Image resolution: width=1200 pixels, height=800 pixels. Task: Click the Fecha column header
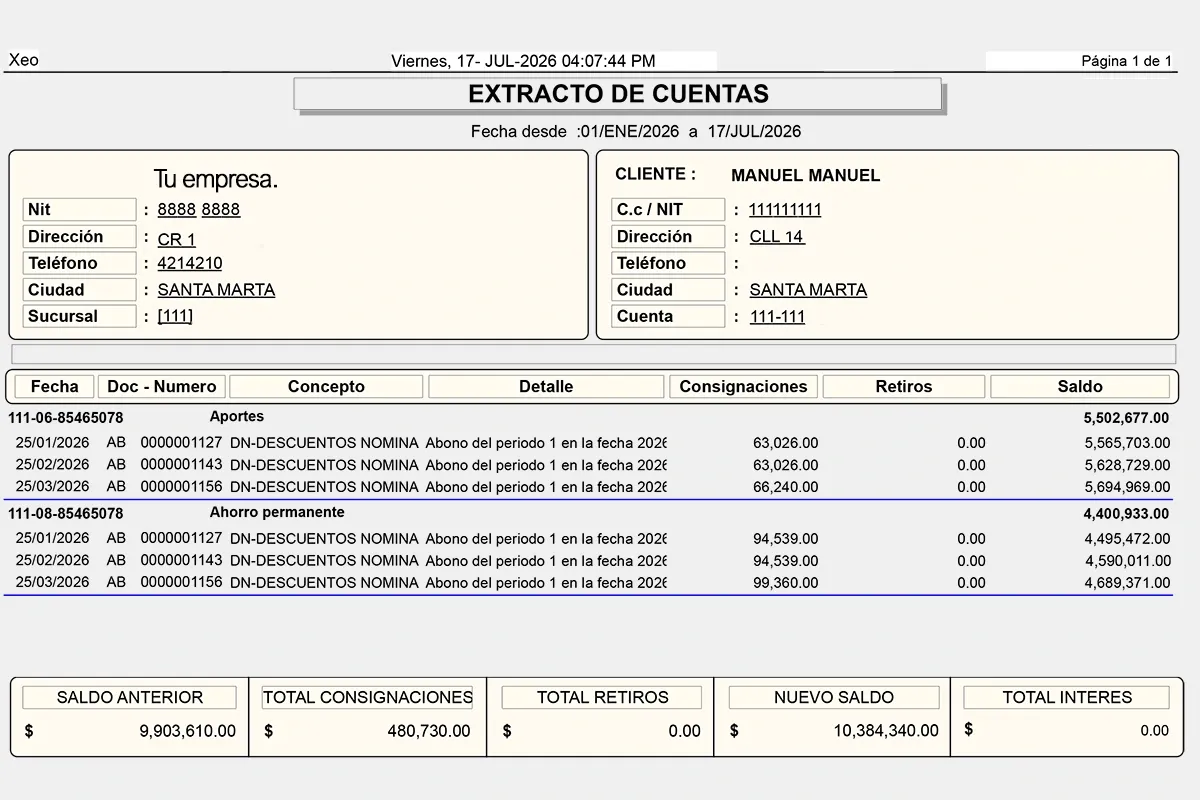coord(54,387)
